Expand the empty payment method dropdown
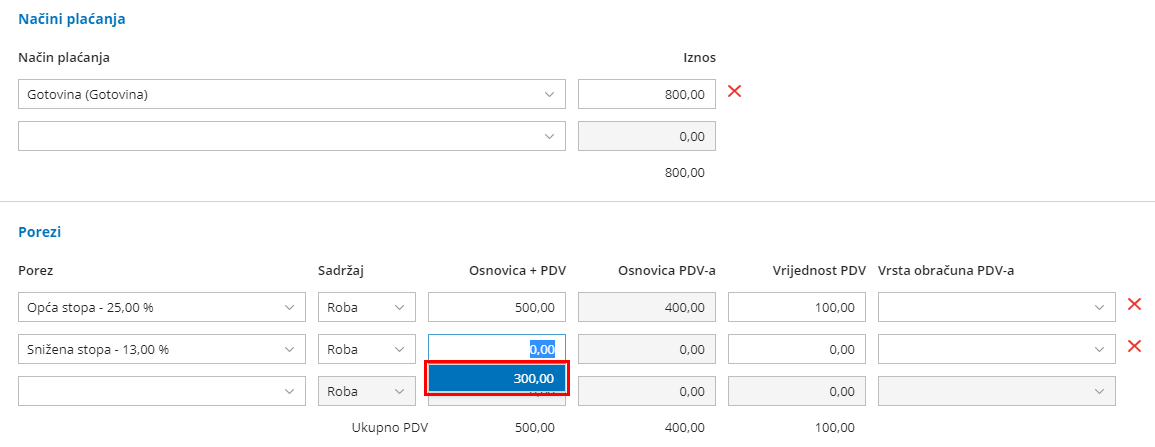 pyautogui.click(x=291, y=137)
